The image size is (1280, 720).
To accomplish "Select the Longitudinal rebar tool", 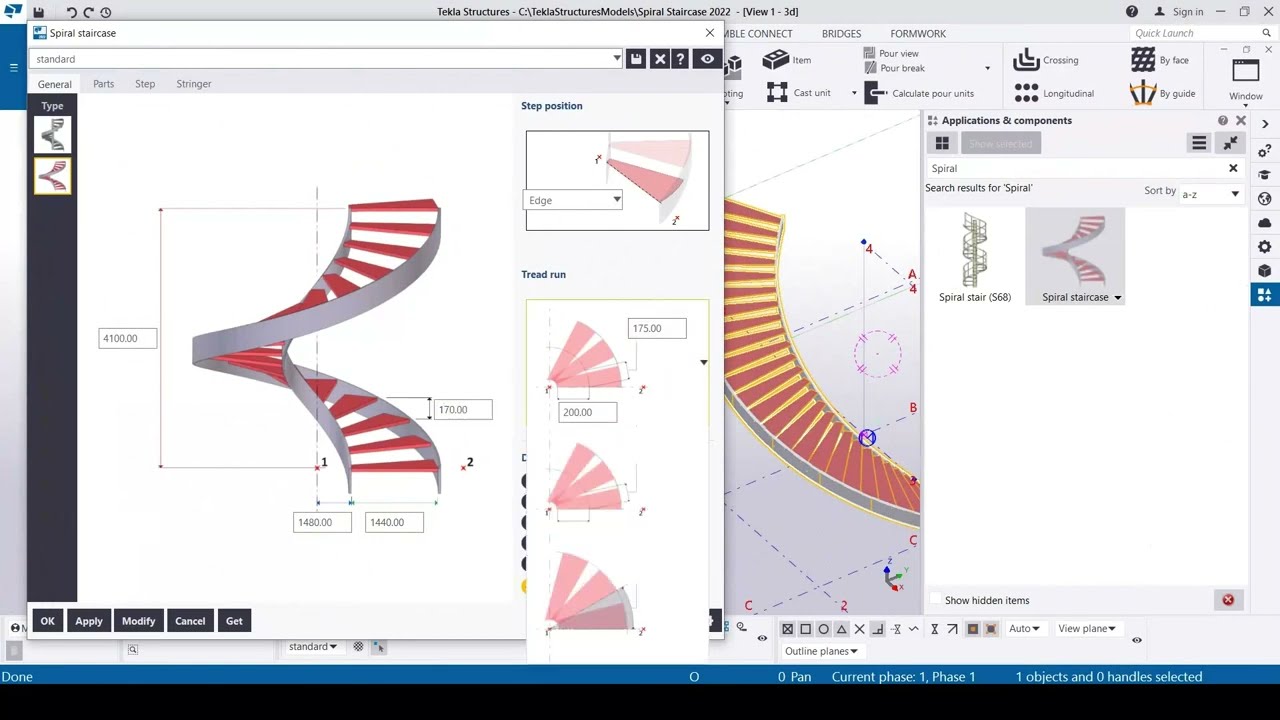I will point(1053,93).
